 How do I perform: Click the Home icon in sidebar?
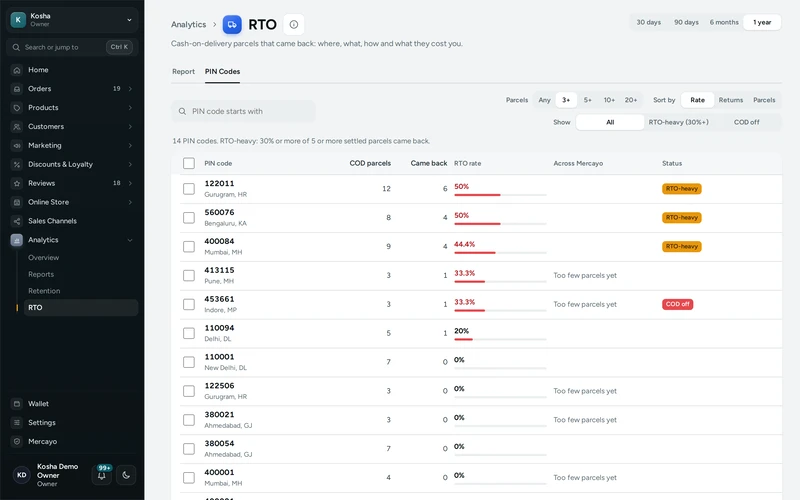17,70
